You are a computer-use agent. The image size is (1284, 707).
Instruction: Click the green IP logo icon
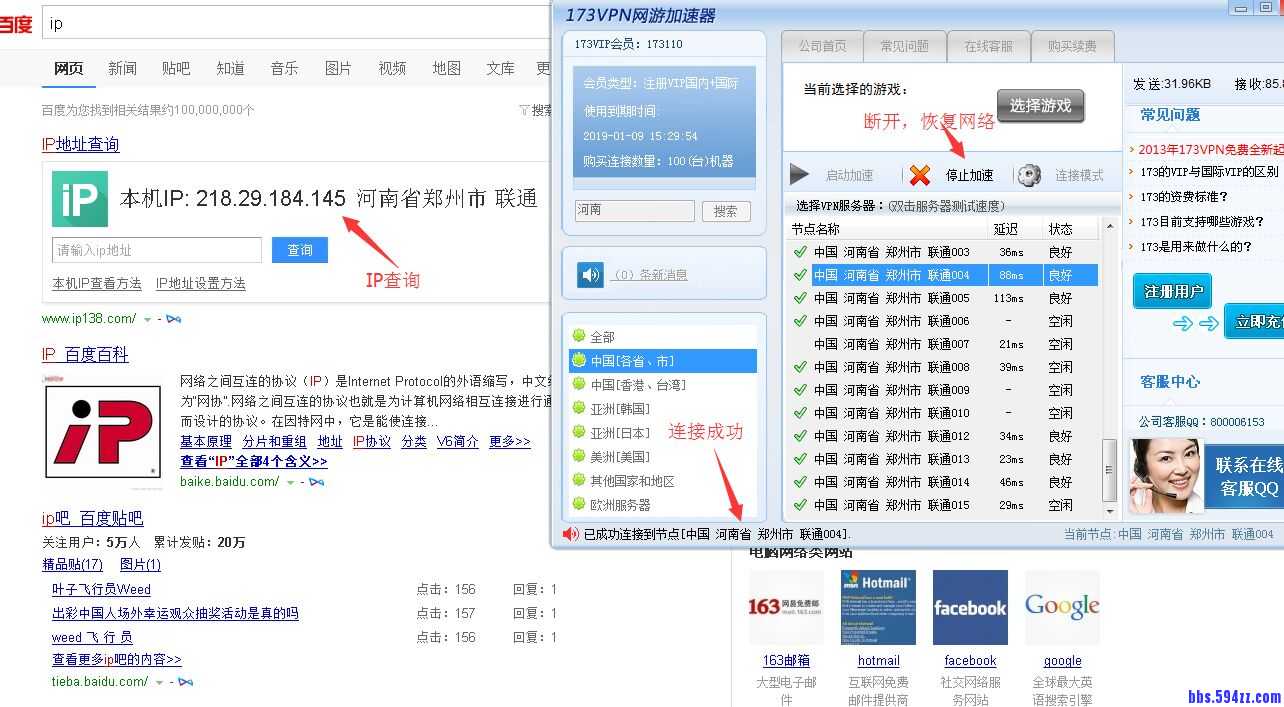(x=80, y=199)
